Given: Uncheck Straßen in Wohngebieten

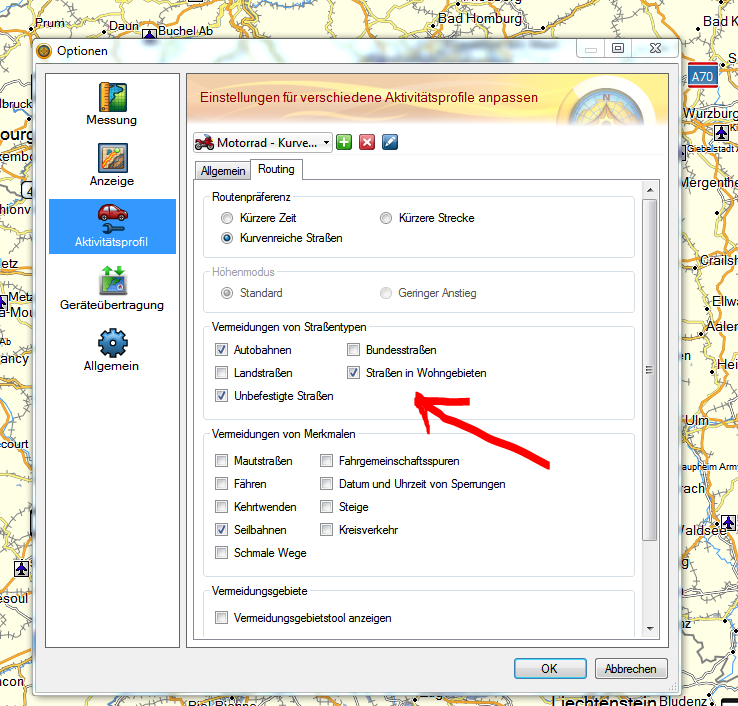Looking at the screenshot, I should tap(353, 373).
